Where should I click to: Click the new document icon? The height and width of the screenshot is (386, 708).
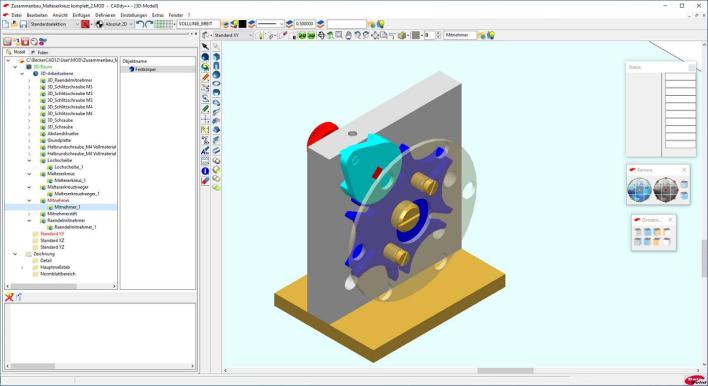pyautogui.click(x=5, y=24)
